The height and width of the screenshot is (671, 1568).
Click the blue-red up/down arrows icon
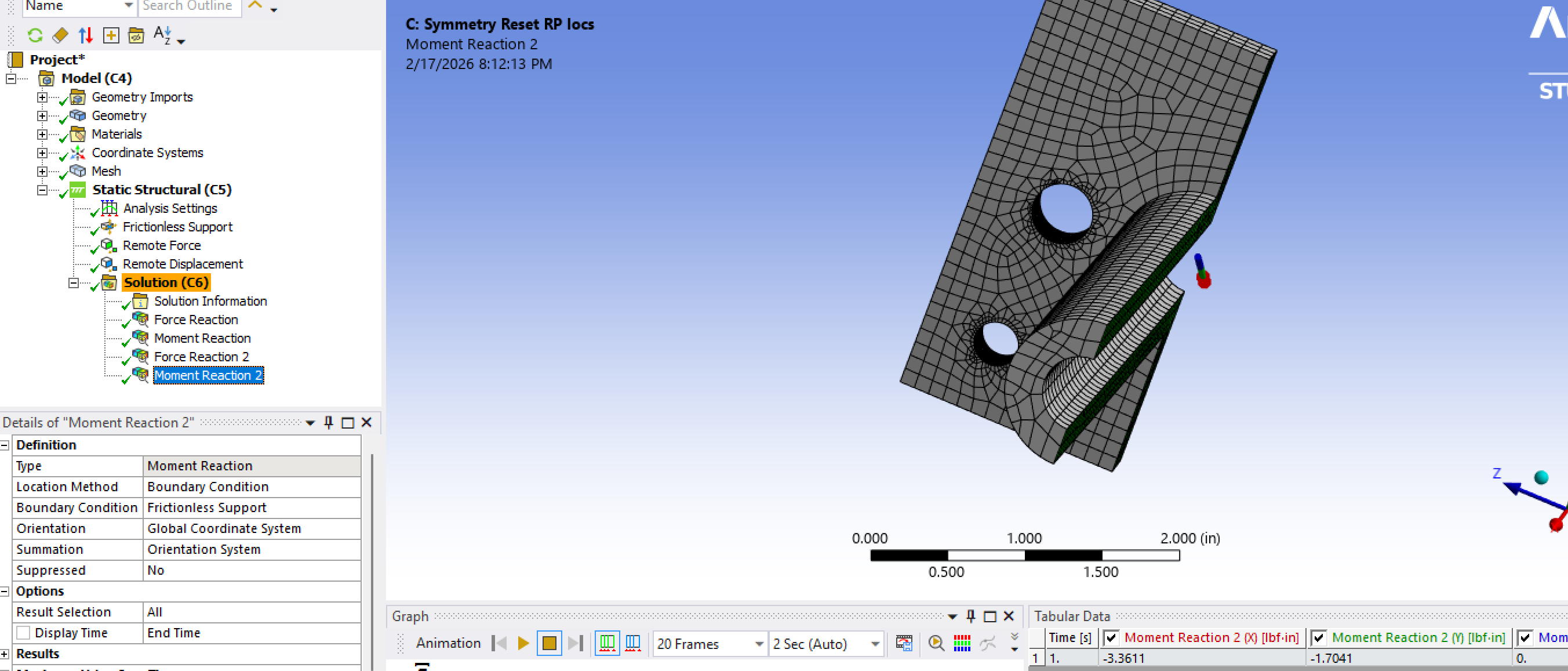click(86, 36)
